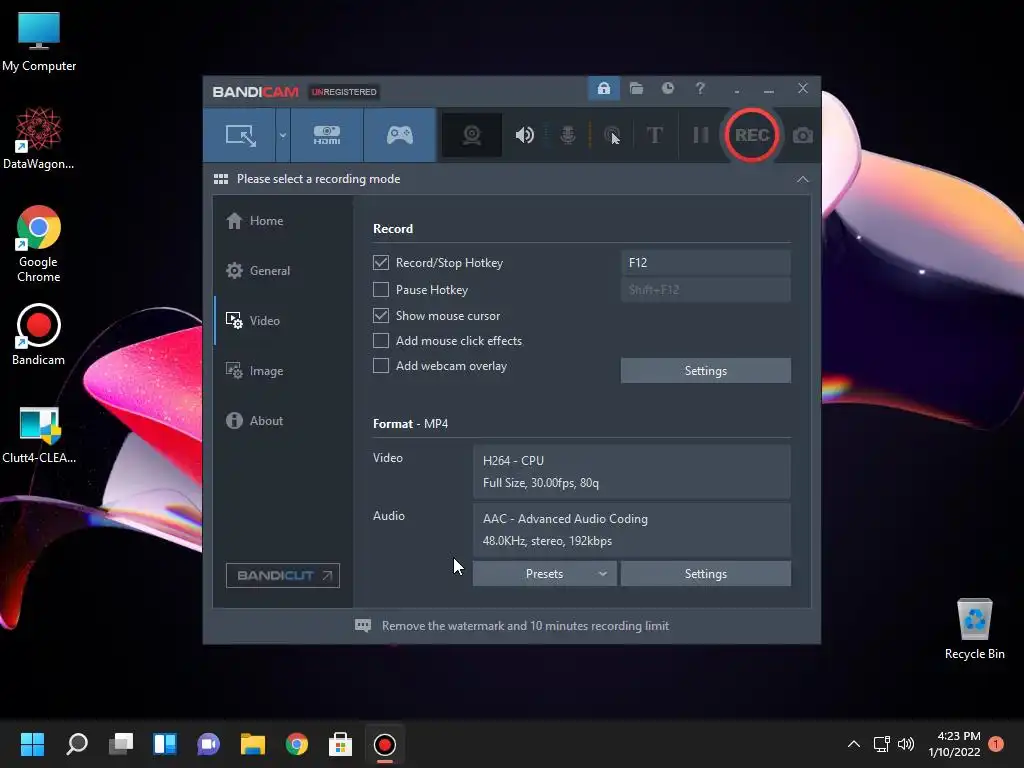Uncheck Record/Stop Hotkey checkbox
This screenshot has height=768, width=1024.
(x=381, y=263)
